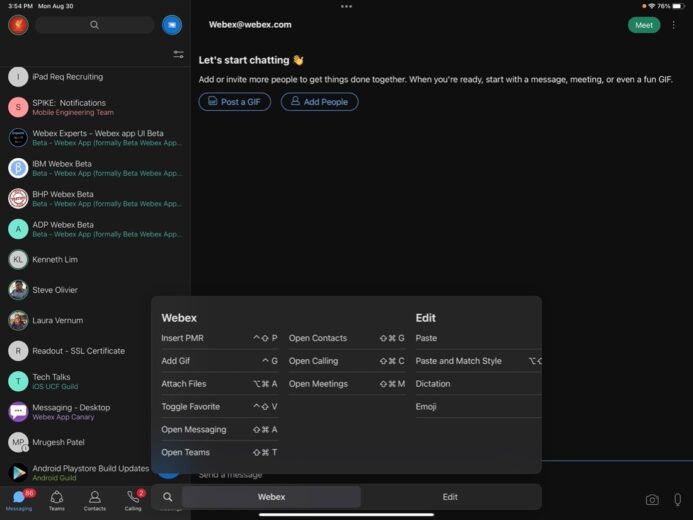This screenshot has height=520, width=693.
Task: Click the shortcut overlay search icon
Action: [x=168, y=497]
